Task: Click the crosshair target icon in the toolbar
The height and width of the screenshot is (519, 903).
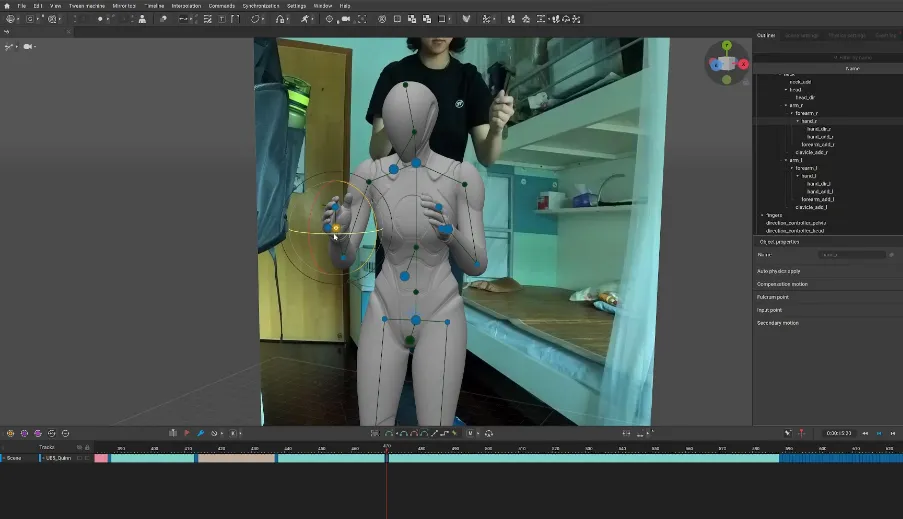Action: coord(329,19)
